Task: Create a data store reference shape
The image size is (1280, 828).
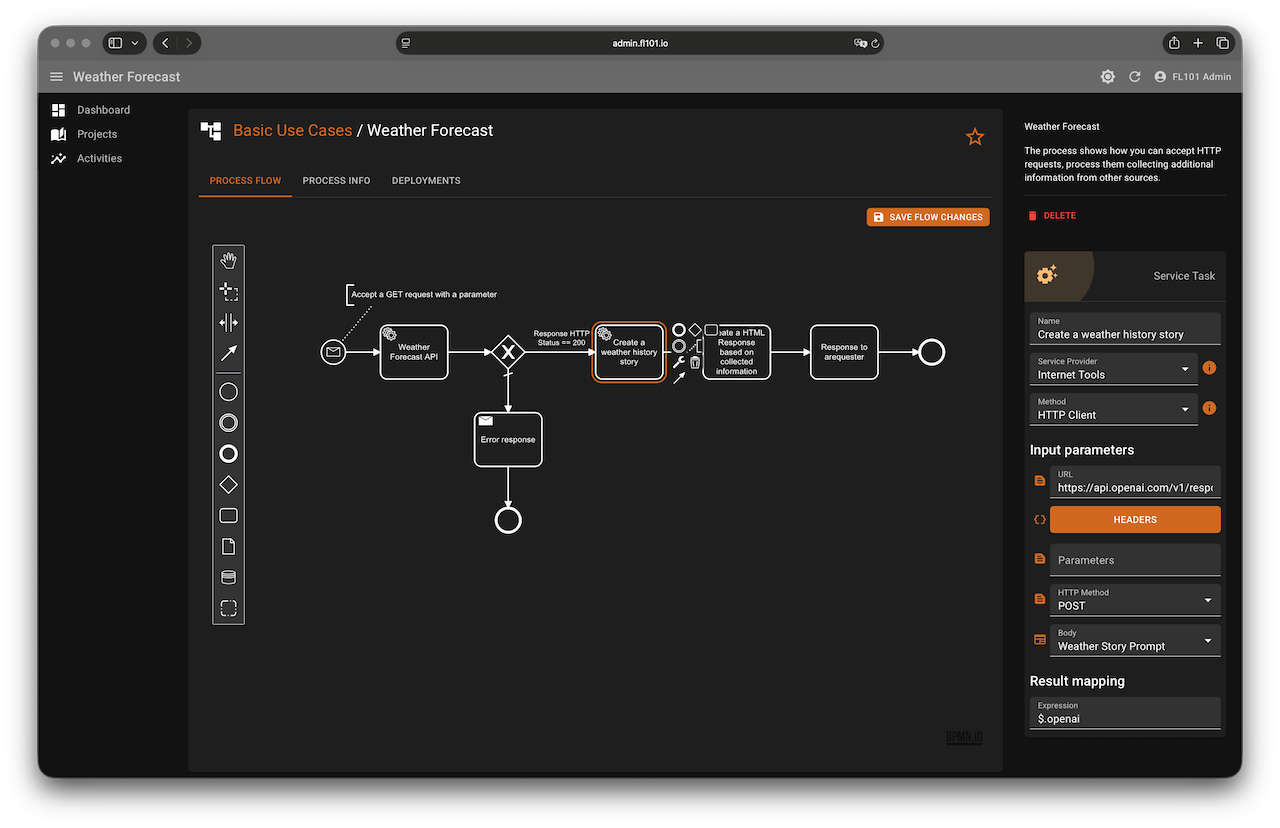Action: click(228, 578)
